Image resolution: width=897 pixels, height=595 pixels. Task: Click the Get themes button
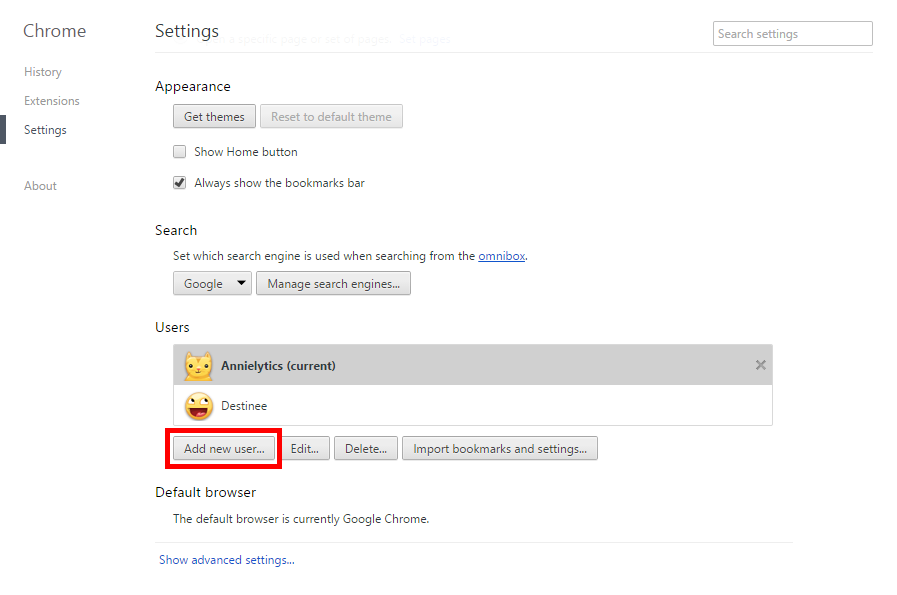click(x=214, y=117)
